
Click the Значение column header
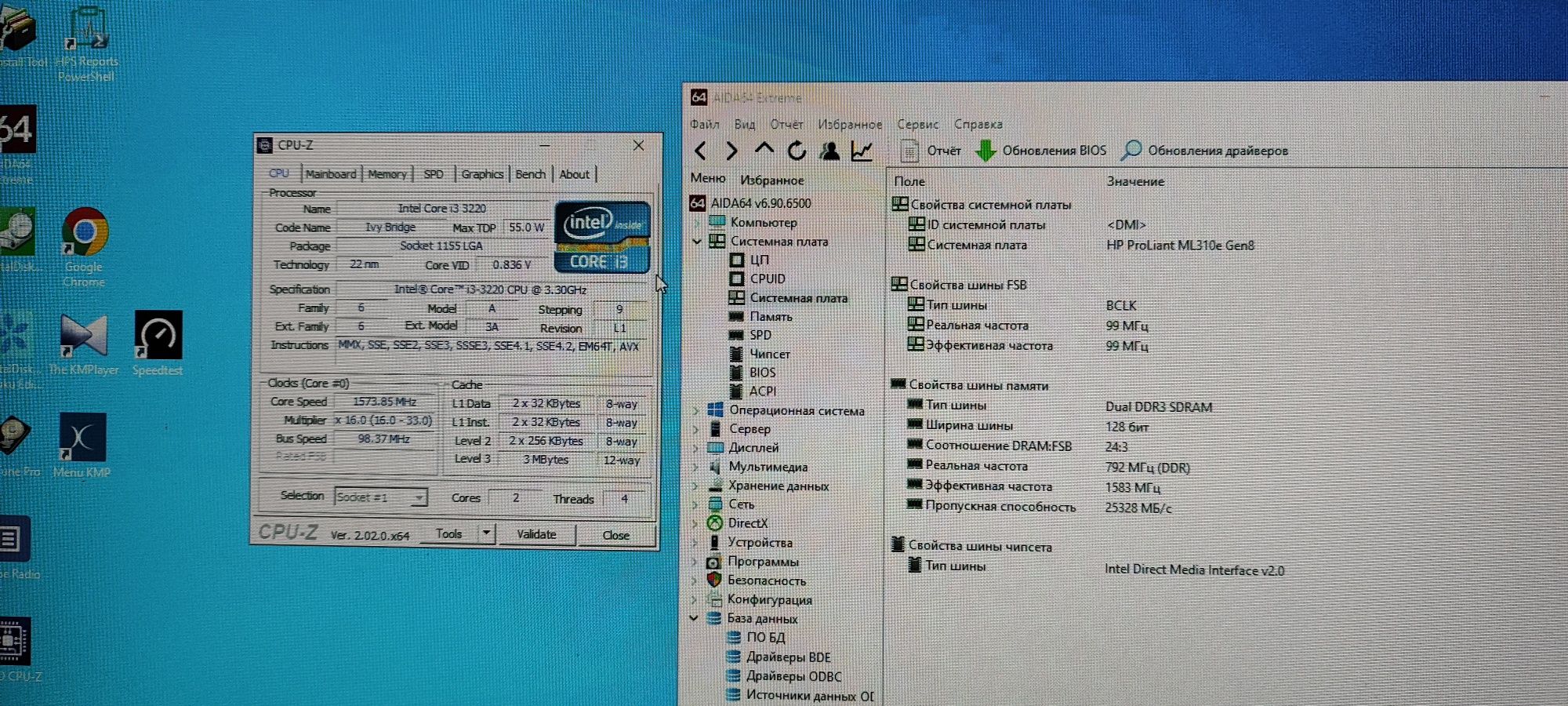click(1135, 181)
